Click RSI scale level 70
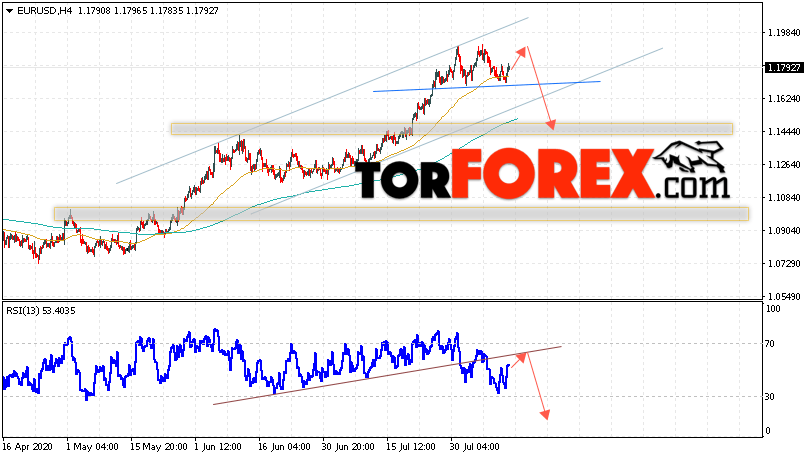 click(x=770, y=344)
